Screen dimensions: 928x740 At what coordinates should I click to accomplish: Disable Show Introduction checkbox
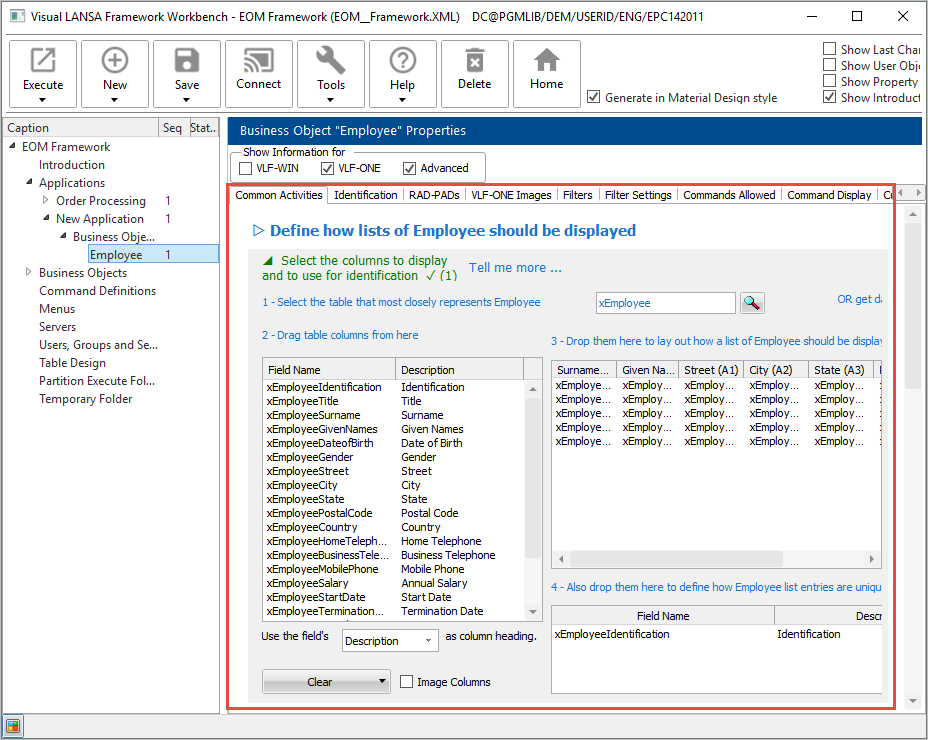[x=830, y=97]
